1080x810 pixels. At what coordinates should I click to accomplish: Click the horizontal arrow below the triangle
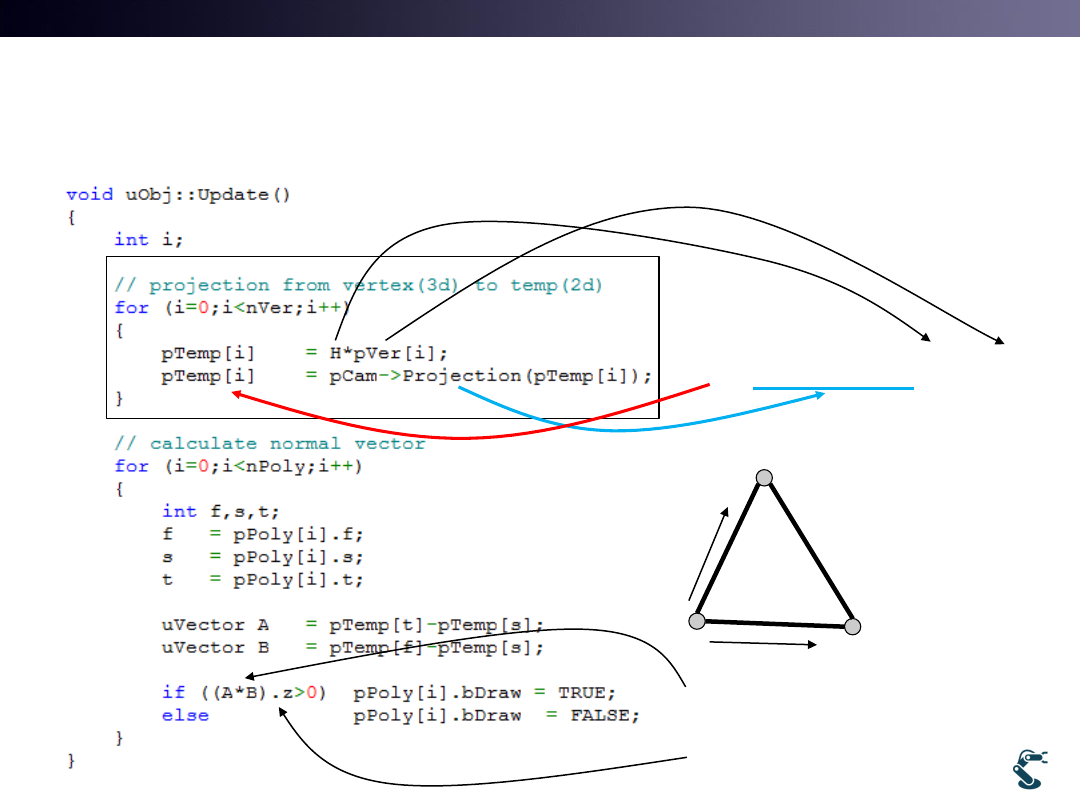tap(763, 645)
